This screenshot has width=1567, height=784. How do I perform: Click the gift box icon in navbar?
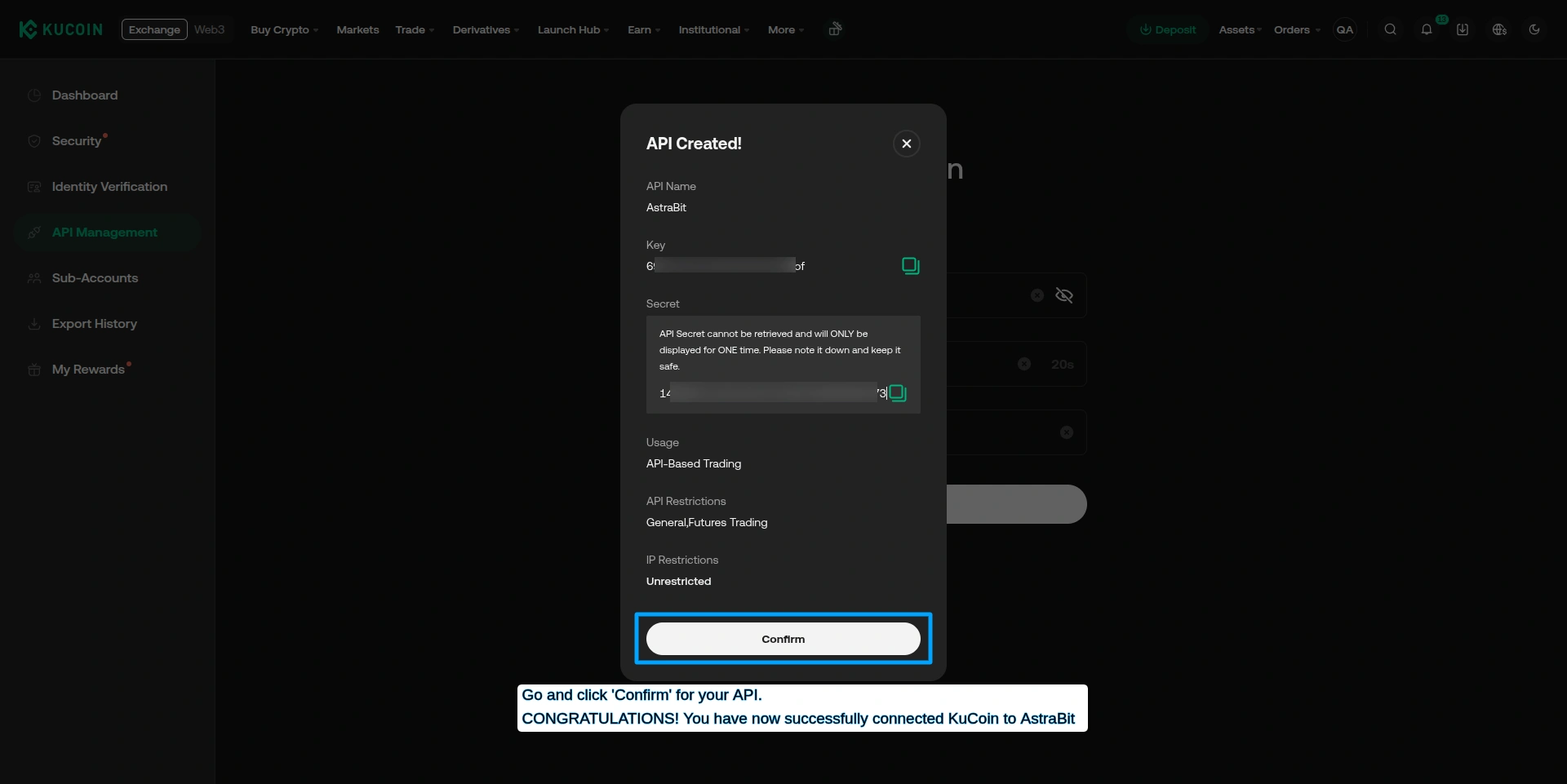(x=835, y=29)
